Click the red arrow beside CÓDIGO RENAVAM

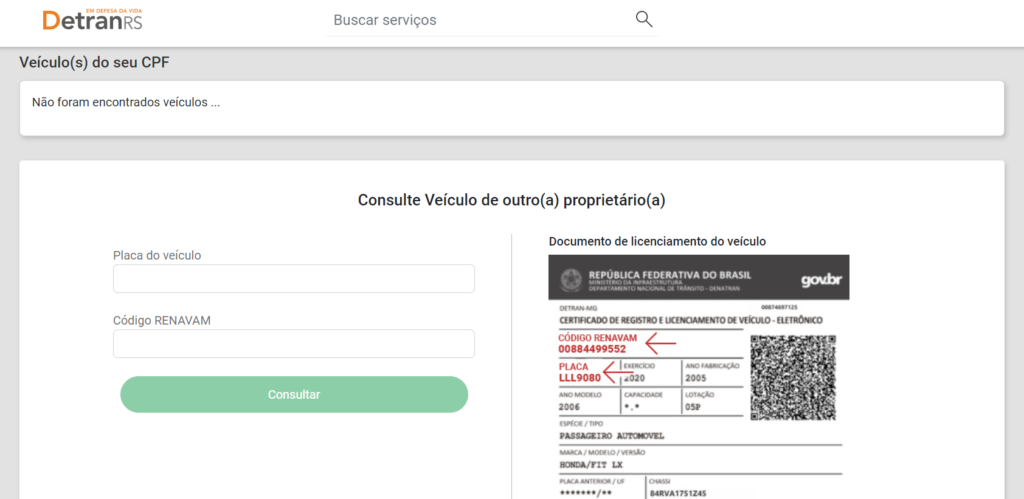click(x=660, y=344)
